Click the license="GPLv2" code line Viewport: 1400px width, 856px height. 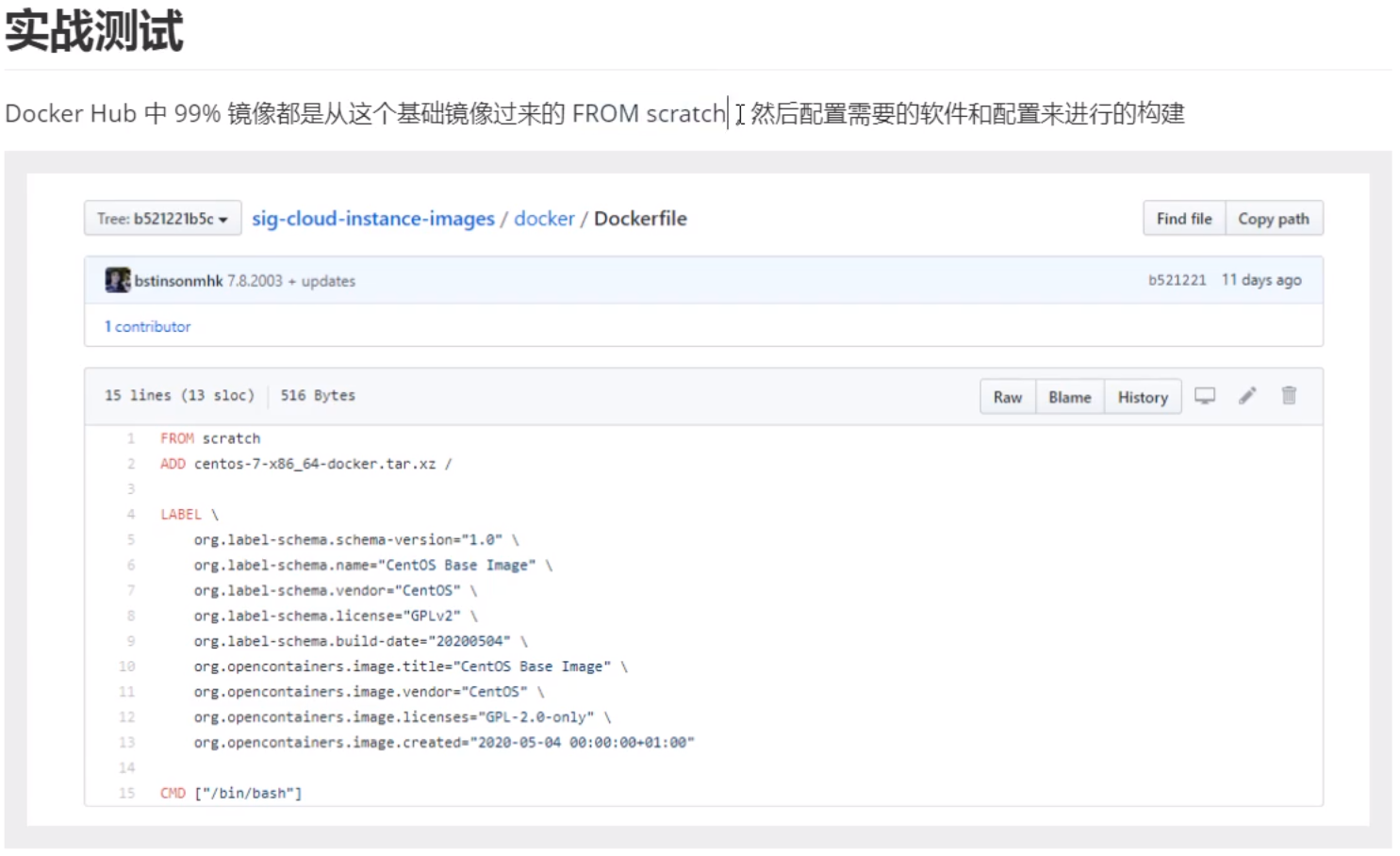336,616
